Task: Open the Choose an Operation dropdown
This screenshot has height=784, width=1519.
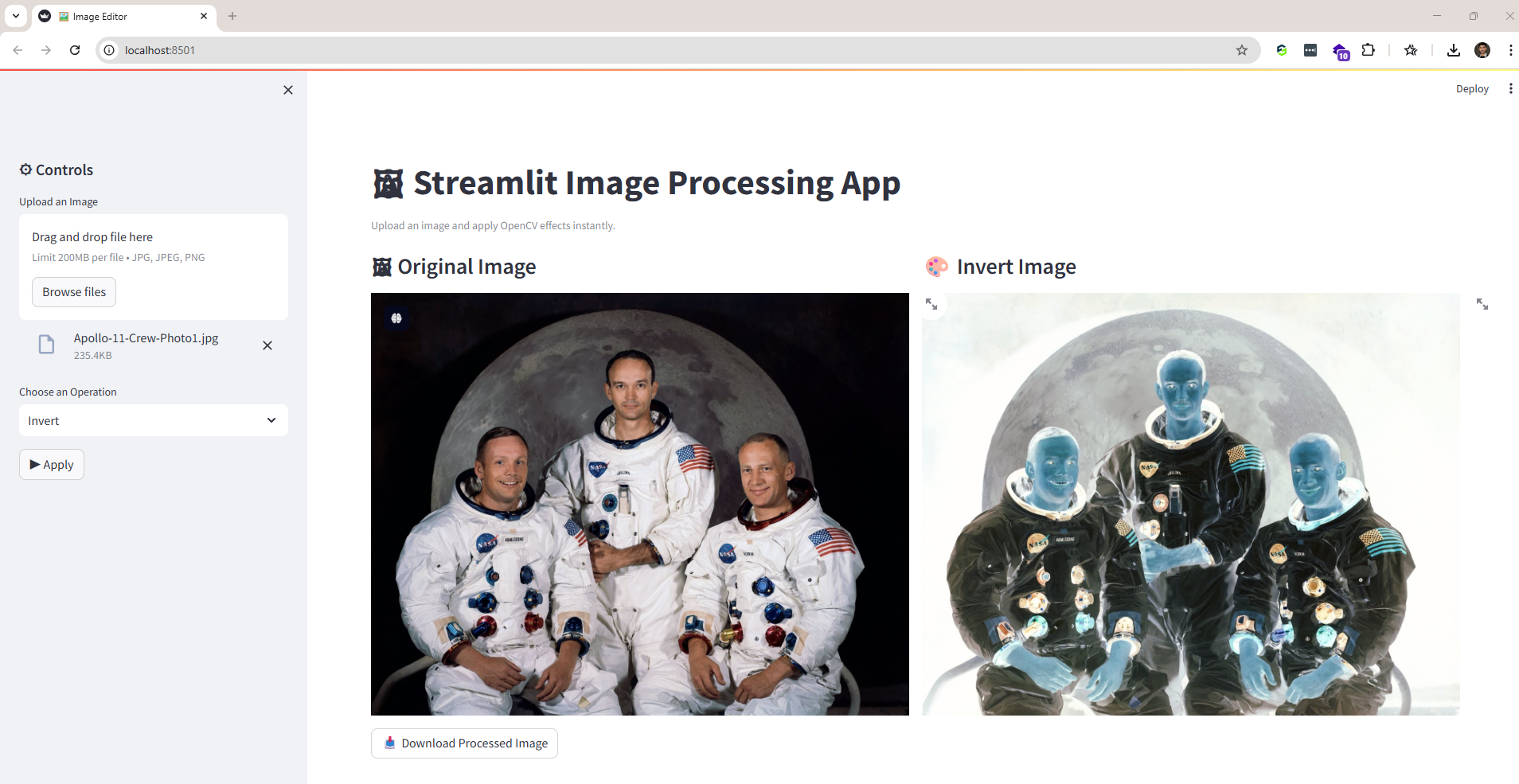Action: 154,420
